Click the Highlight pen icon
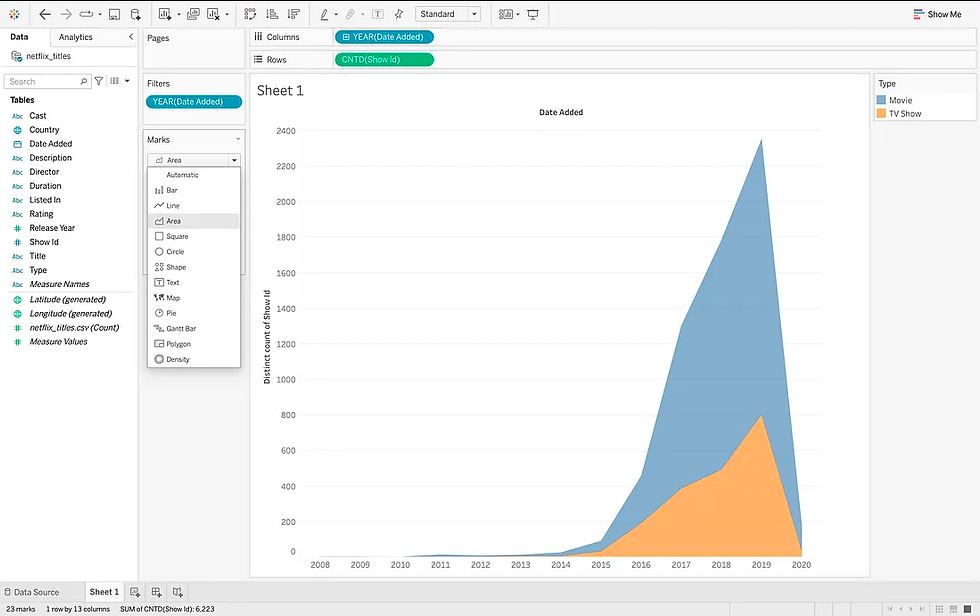This screenshot has width=980, height=616. [324, 14]
